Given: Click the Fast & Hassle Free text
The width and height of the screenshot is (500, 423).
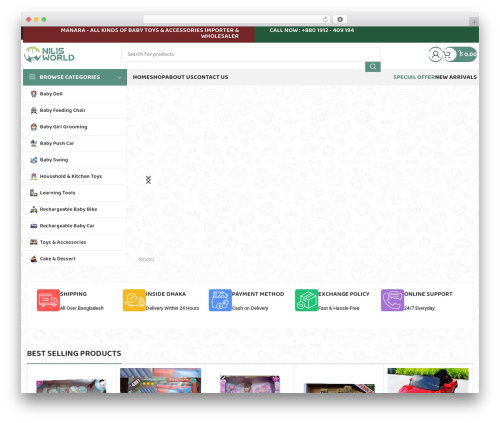Looking at the screenshot, I should [x=339, y=308].
